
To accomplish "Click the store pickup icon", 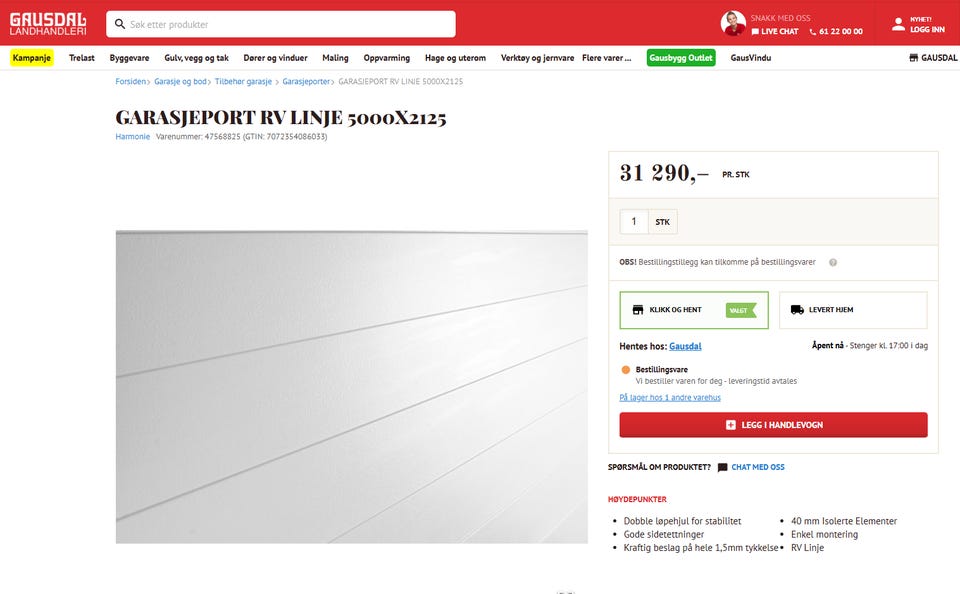I will (638, 310).
